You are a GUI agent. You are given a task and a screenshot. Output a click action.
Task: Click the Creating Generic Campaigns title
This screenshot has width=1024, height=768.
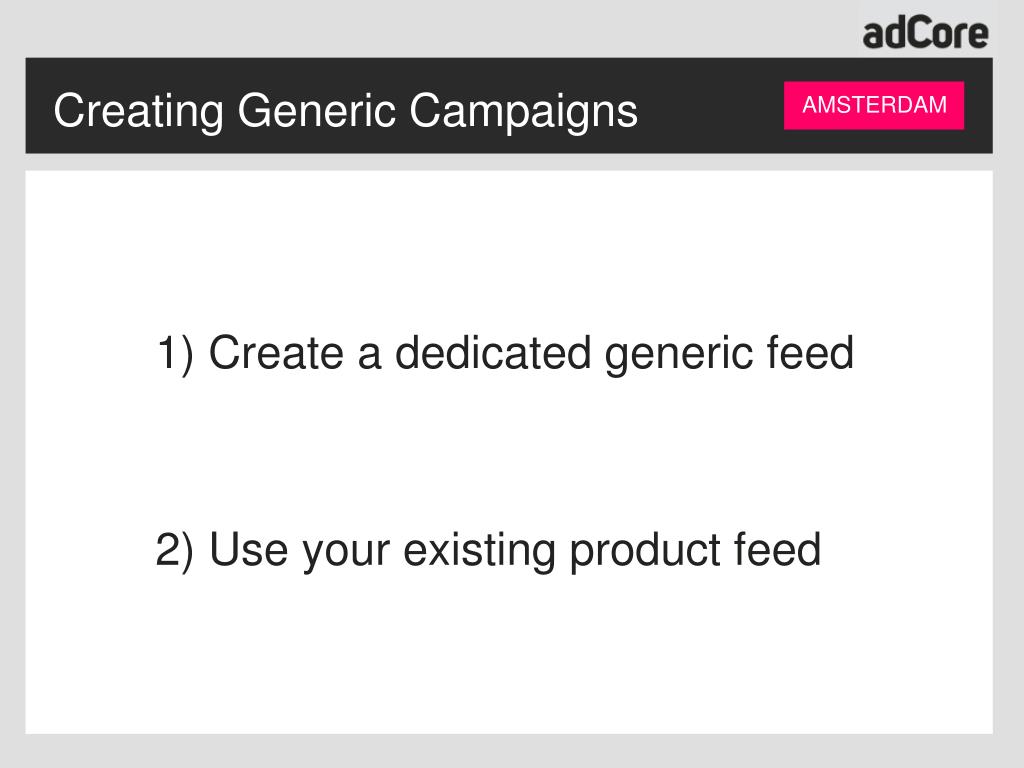tap(345, 111)
